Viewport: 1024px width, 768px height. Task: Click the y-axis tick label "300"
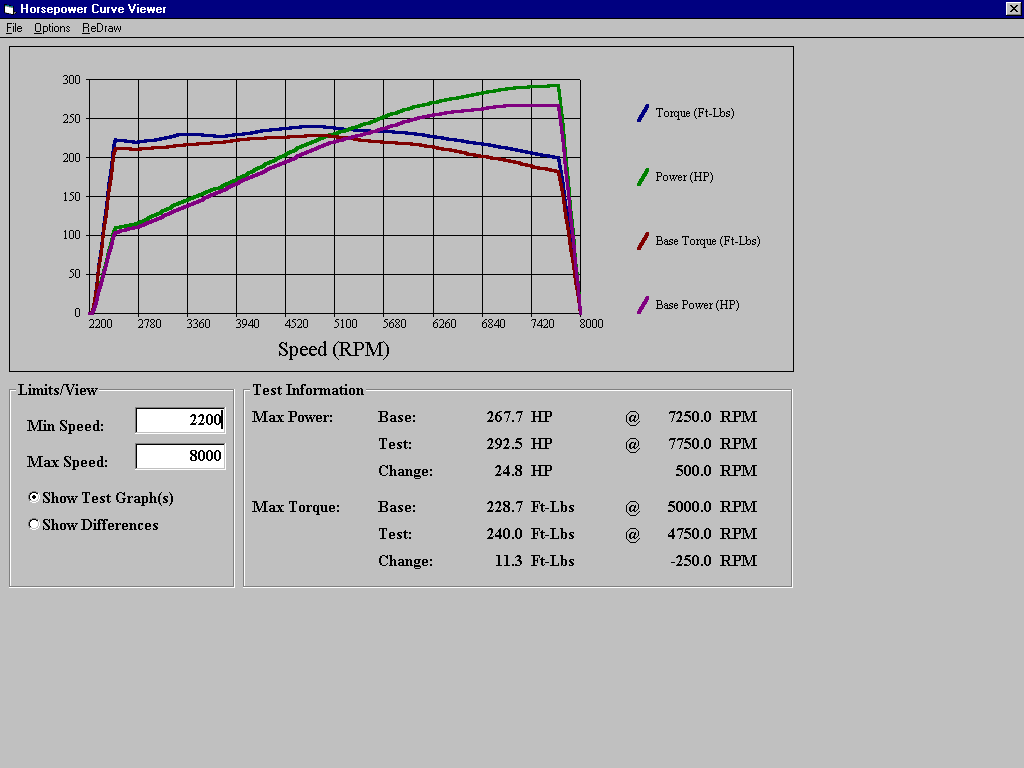(72, 80)
